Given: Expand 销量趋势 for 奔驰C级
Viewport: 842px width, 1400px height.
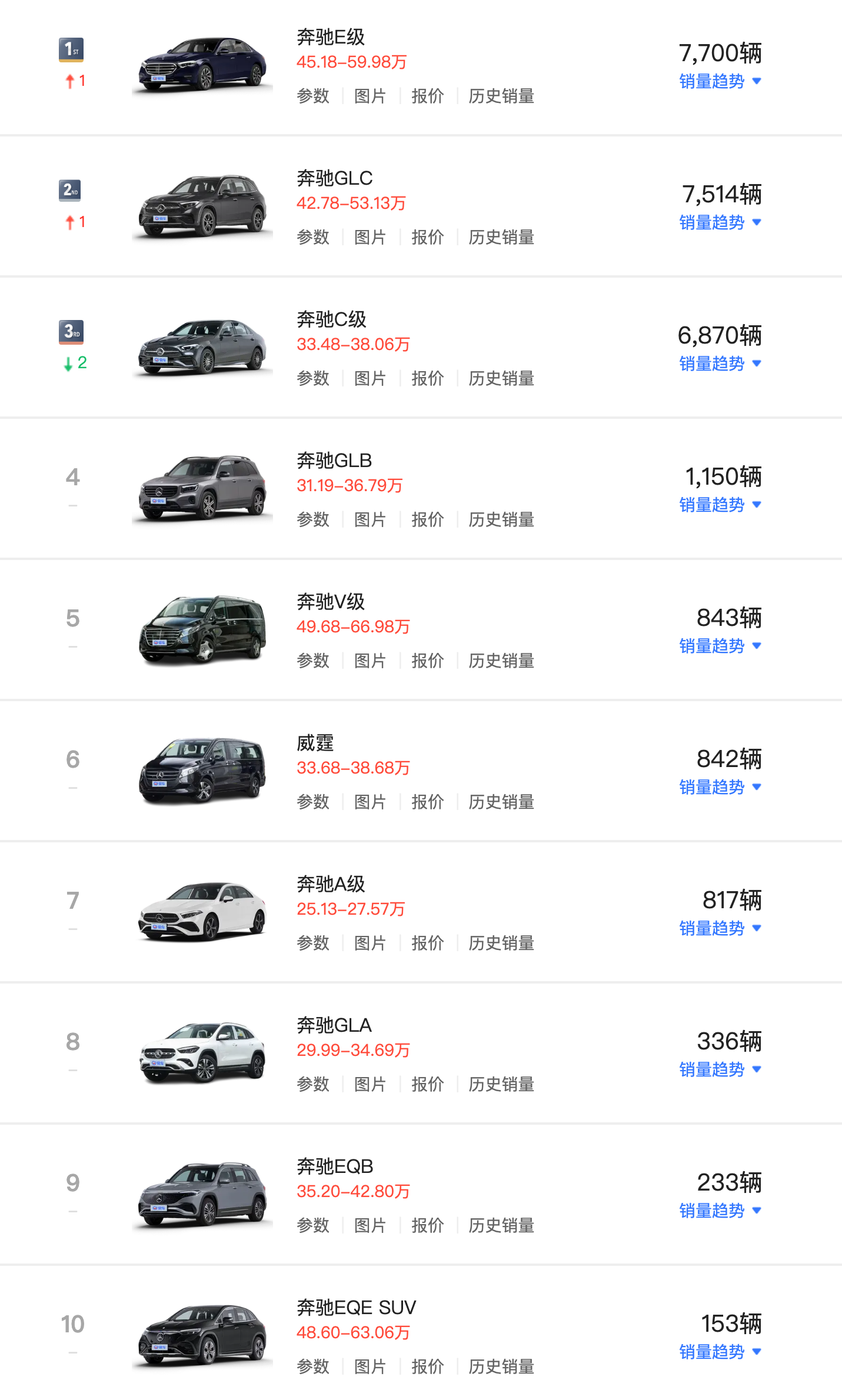Looking at the screenshot, I should pos(720,364).
